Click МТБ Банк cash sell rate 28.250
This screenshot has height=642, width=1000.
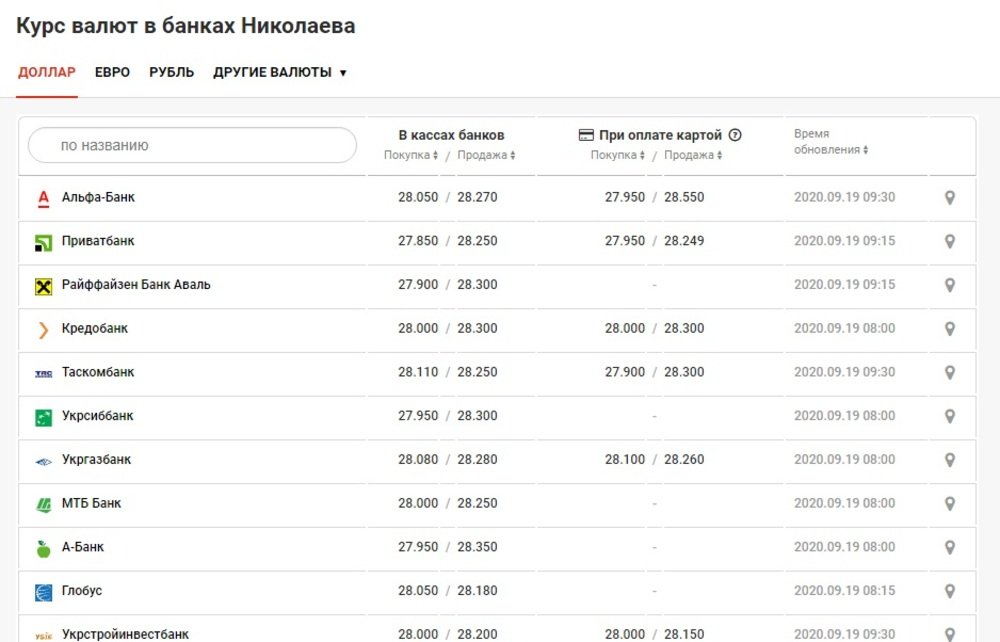point(477,503)
